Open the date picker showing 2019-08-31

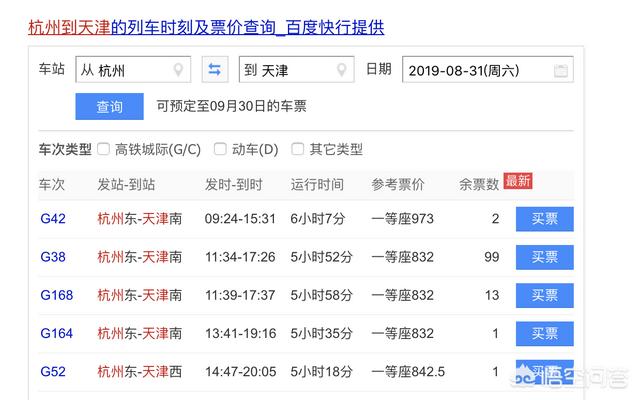click(475, 71)
